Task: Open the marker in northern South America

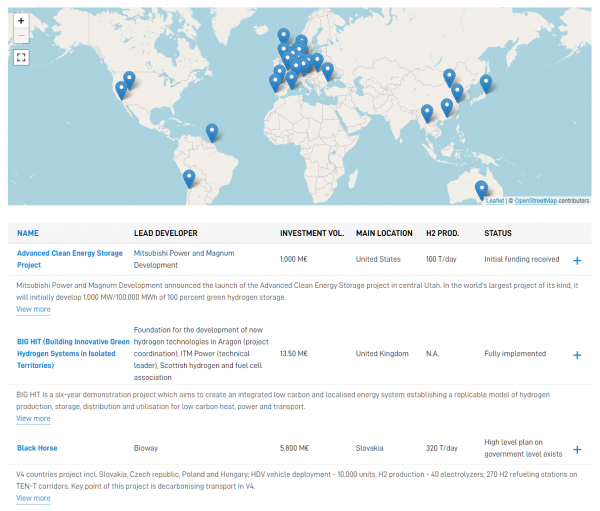Action: tap(212, 131)
